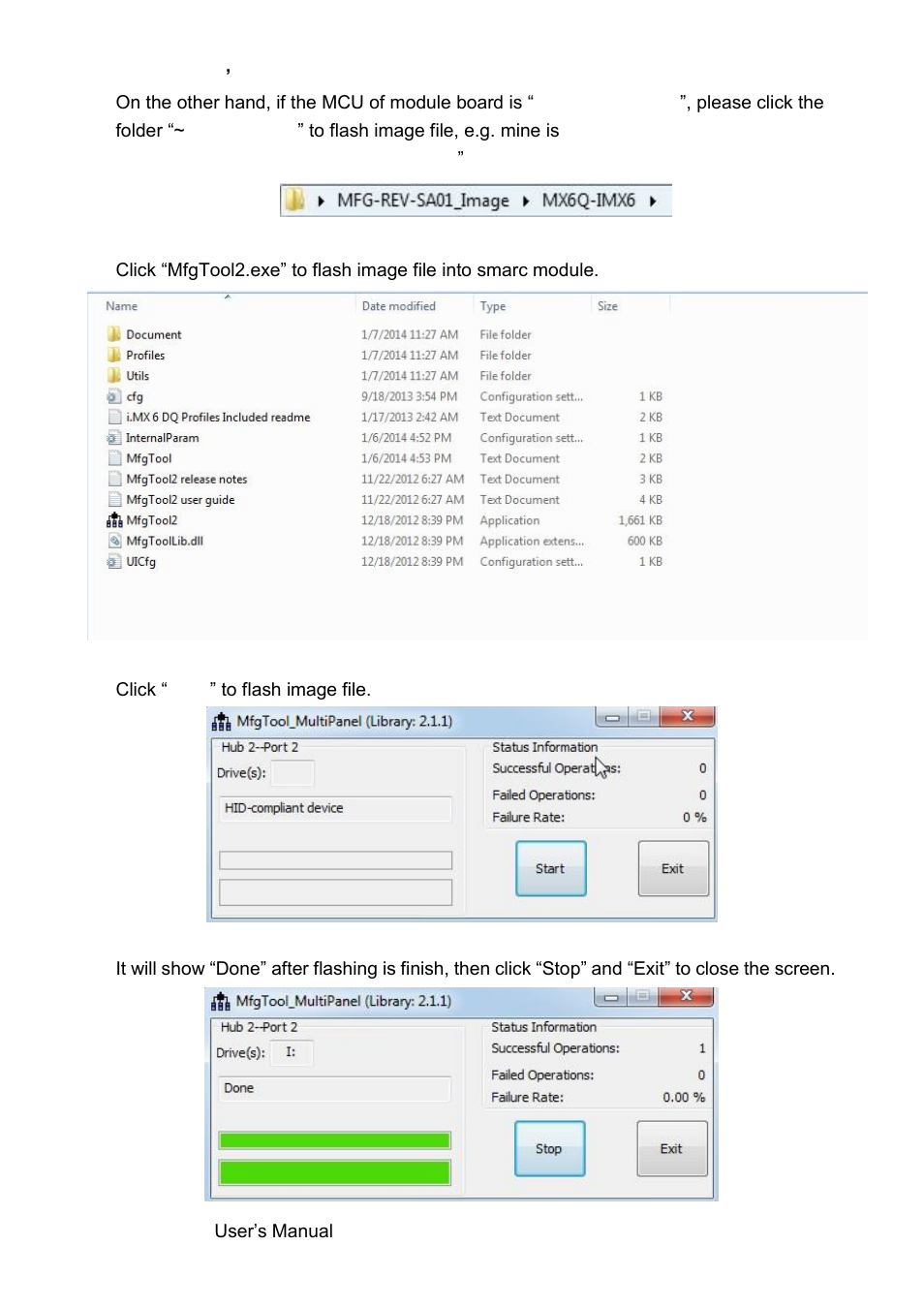Click upper empty progress bar in Start dialog
924x1308 pixels.
[x=335, y=860]
